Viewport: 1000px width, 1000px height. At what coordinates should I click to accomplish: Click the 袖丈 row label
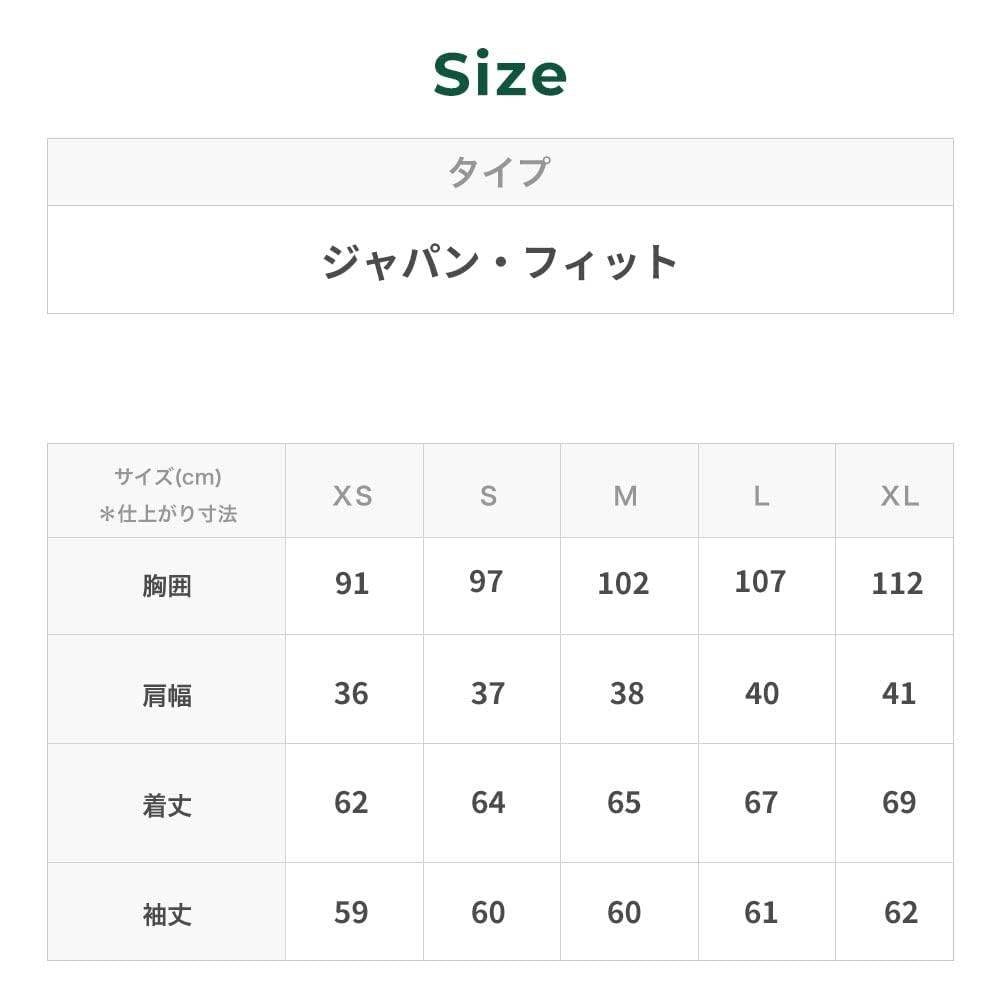(167, 914)
